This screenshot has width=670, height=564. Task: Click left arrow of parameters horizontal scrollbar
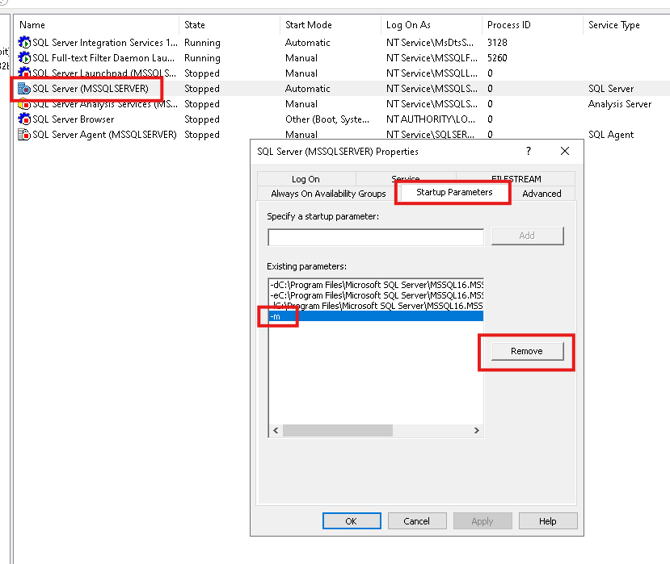click(276, 430)
